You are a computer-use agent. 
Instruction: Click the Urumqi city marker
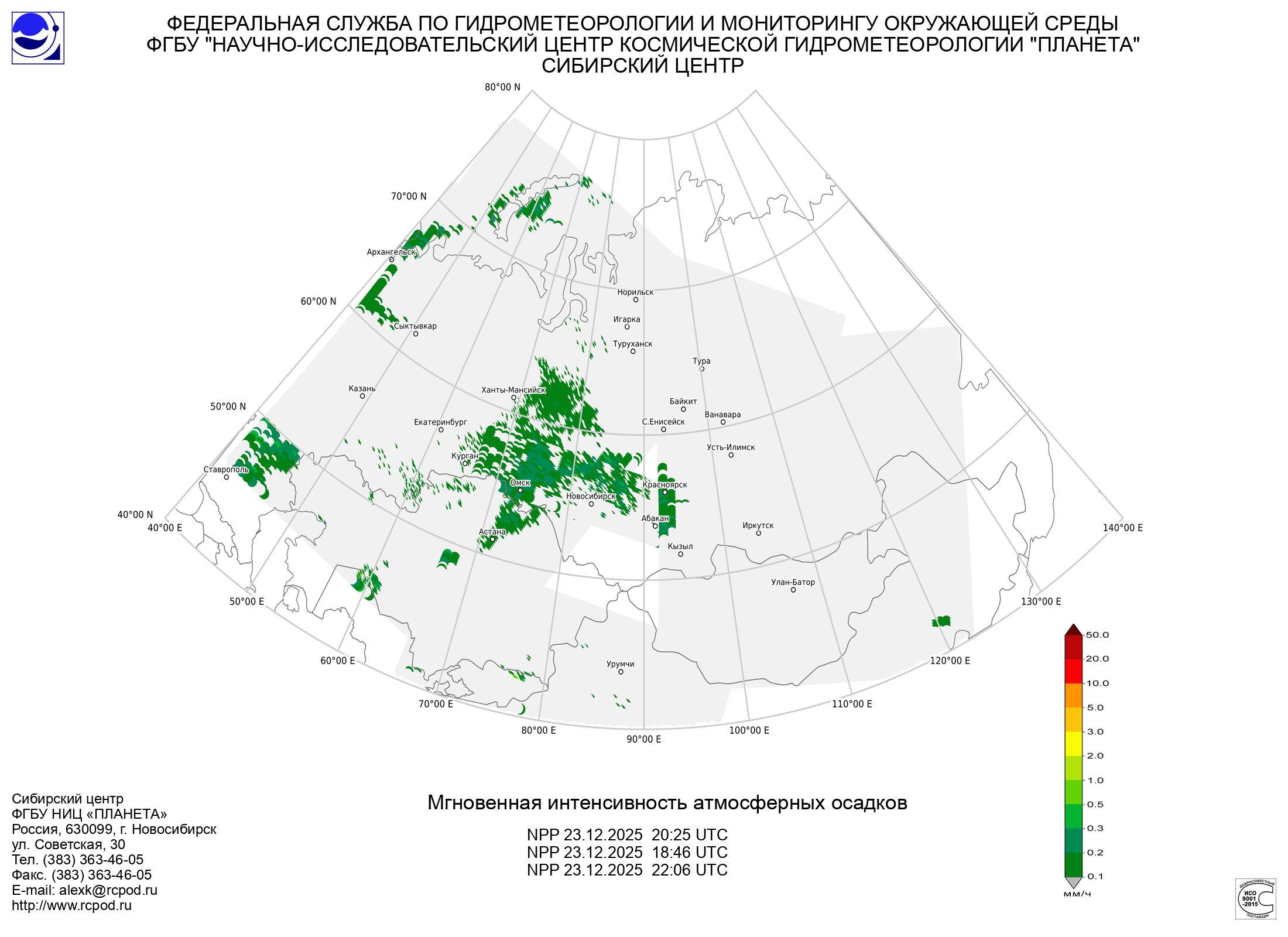coord(621,672)
